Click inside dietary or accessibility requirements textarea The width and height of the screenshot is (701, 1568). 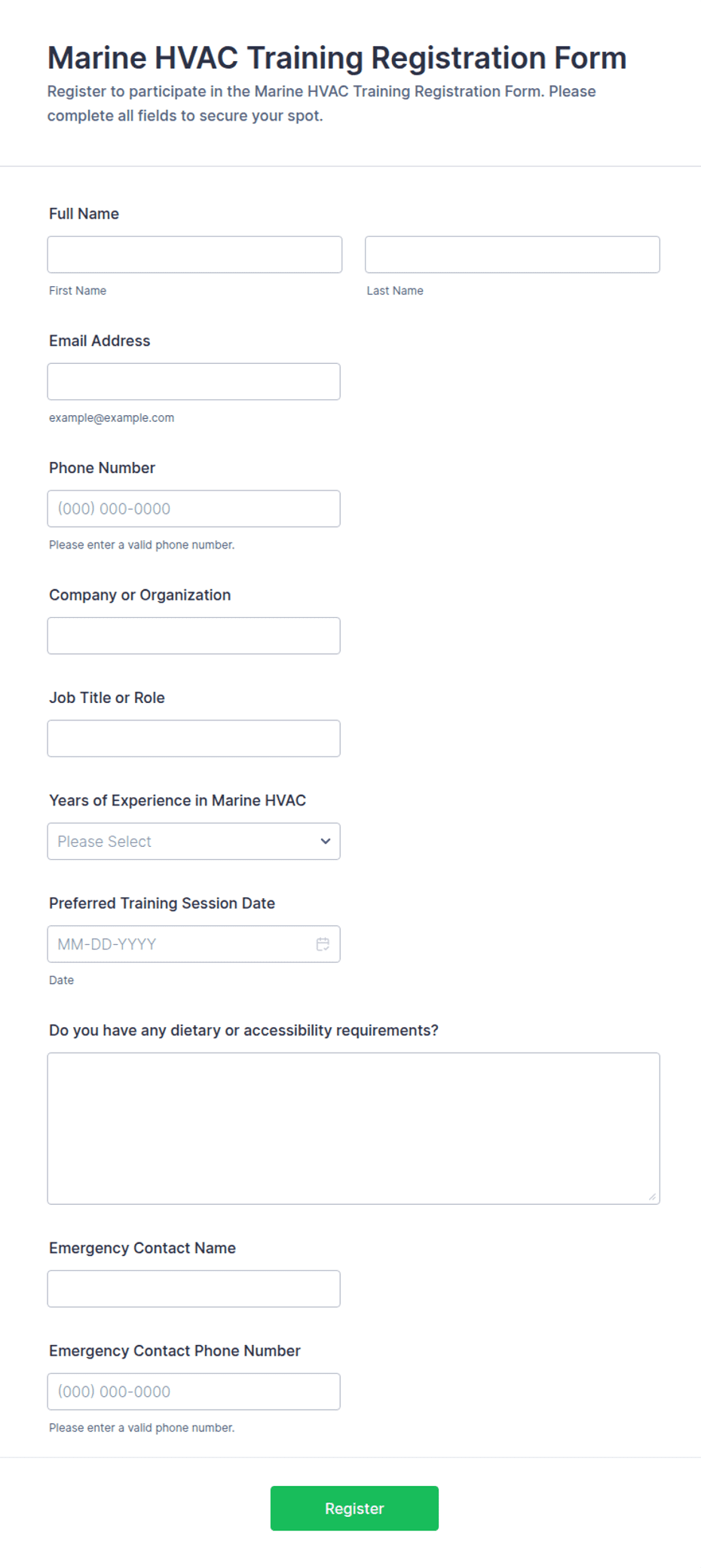(354, 1128)
